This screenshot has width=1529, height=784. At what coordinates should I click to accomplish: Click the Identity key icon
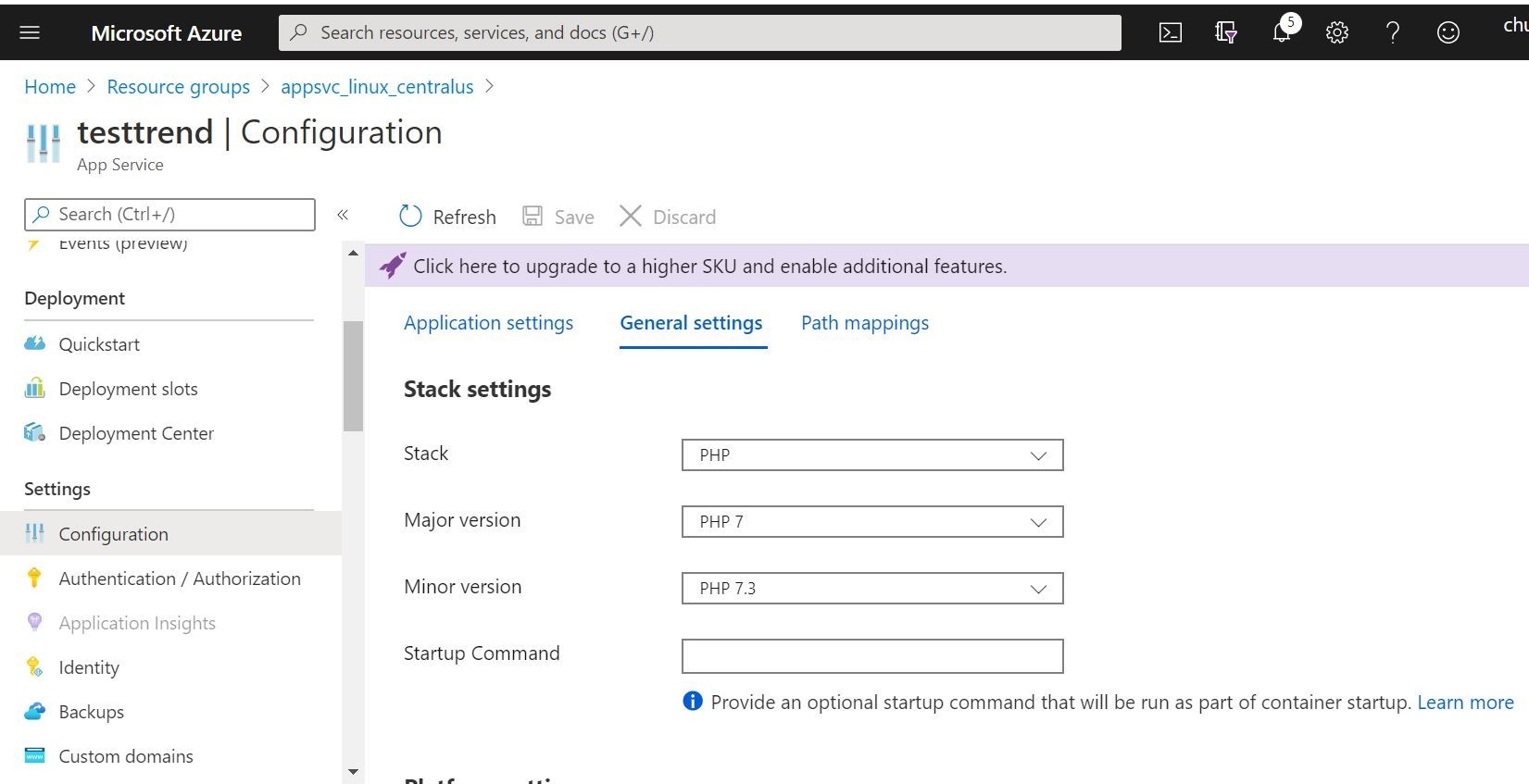34,666
